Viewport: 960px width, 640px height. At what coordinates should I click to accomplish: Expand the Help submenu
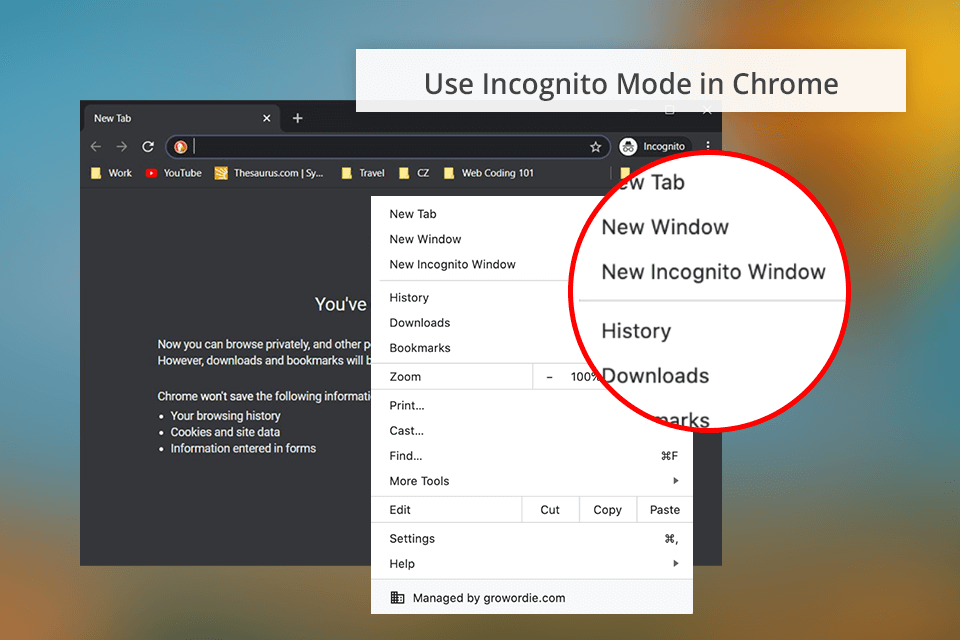tap(531, 563)
